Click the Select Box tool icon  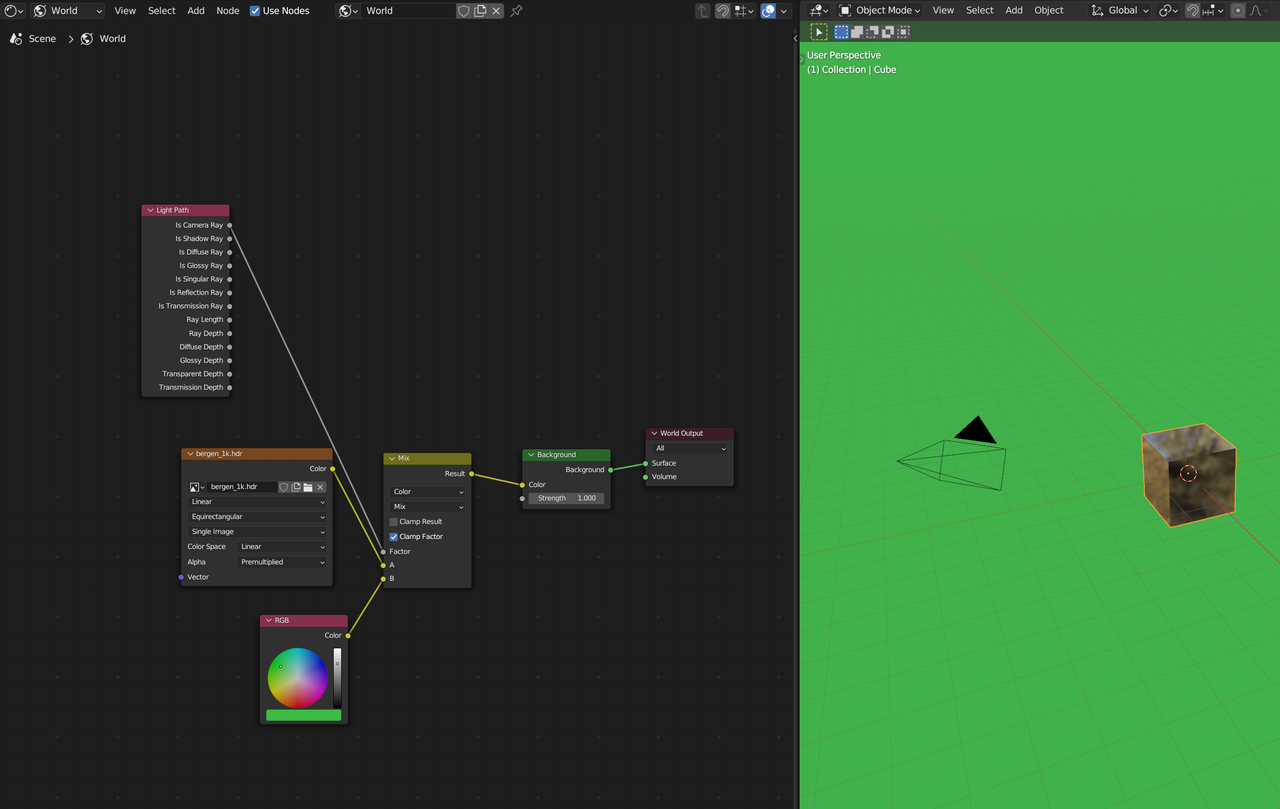click(x=819, y=32)
